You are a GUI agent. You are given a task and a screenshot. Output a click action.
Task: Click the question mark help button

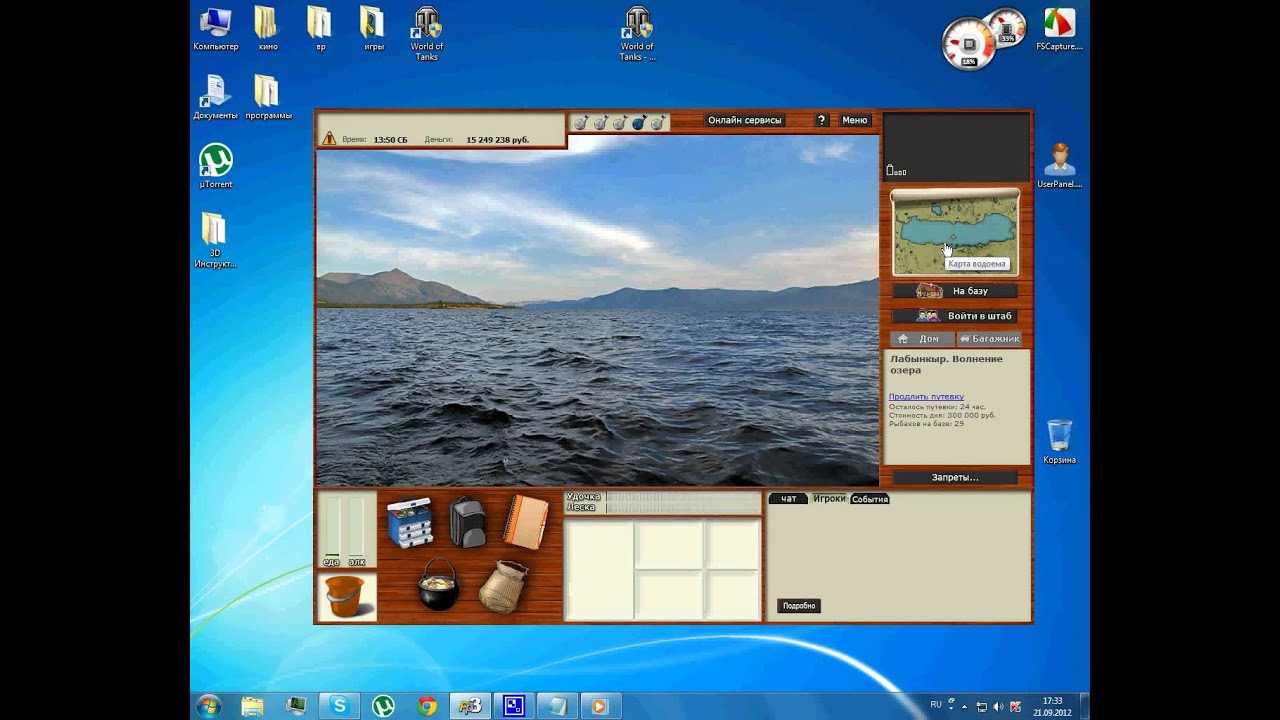coord(821,120)
